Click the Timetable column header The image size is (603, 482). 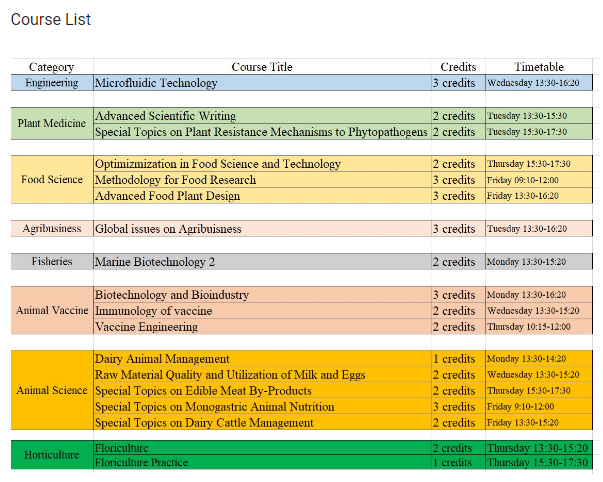tap(539, 67)
